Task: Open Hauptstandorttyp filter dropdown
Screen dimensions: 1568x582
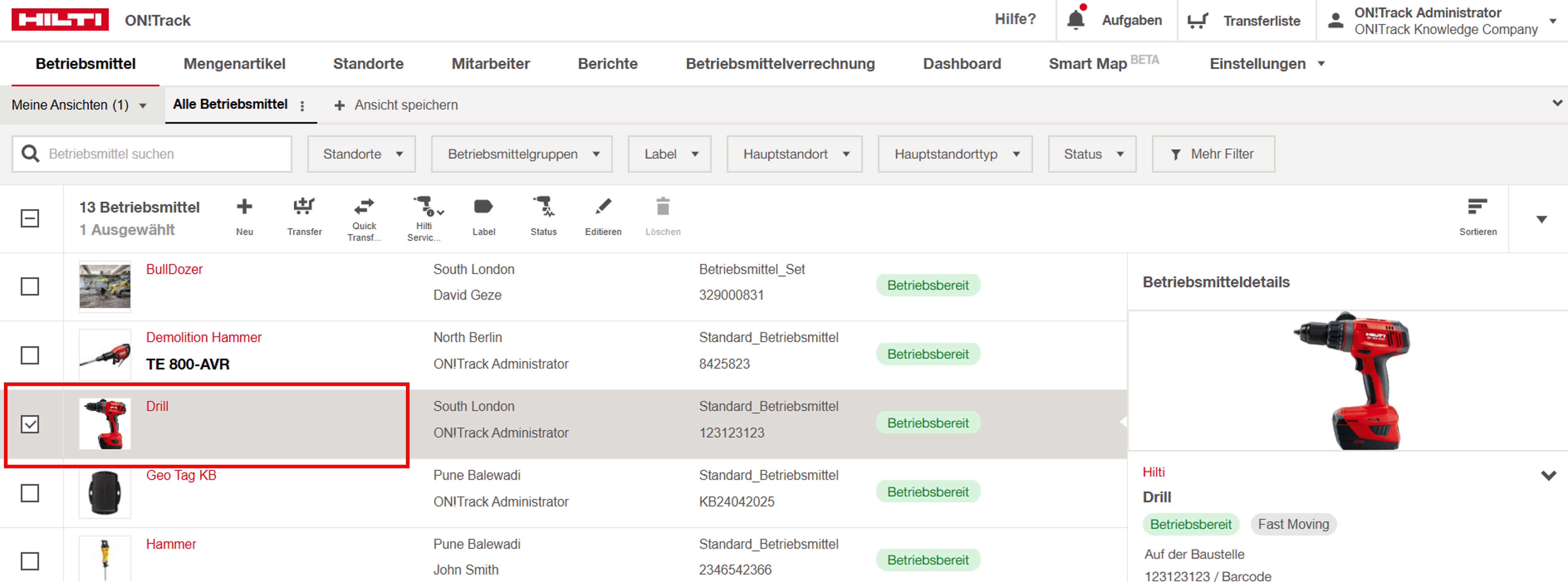Action: [x=955, y=154]
